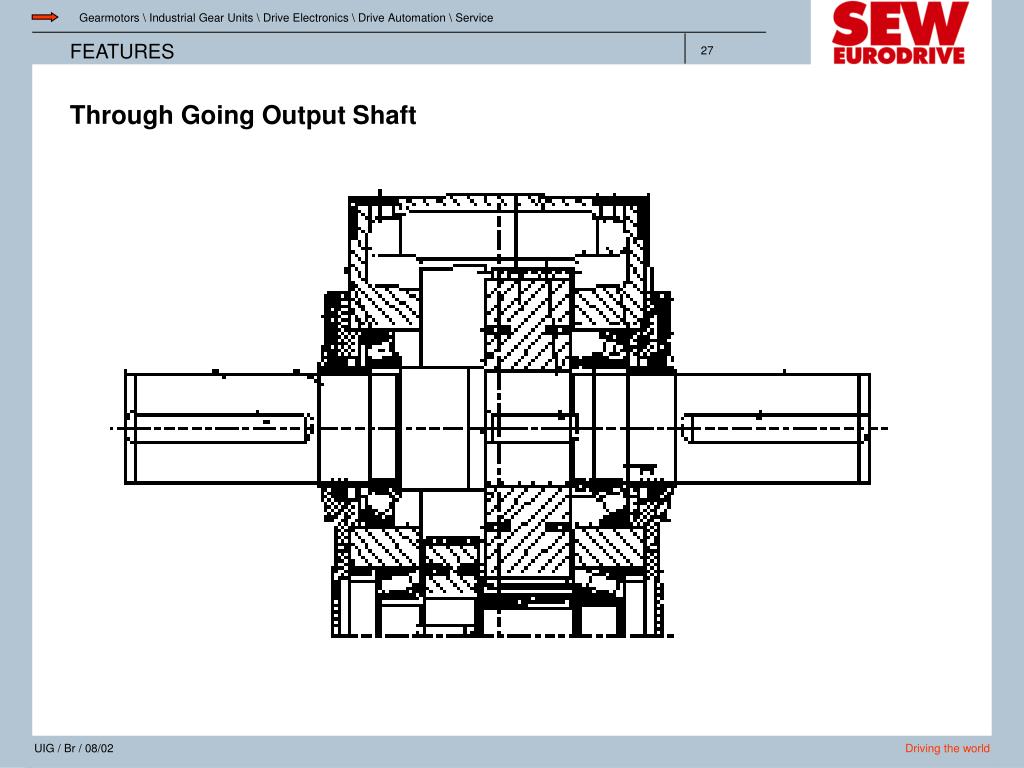Select the Drive Electronics breadcrumb

click(x=306, y=18)
